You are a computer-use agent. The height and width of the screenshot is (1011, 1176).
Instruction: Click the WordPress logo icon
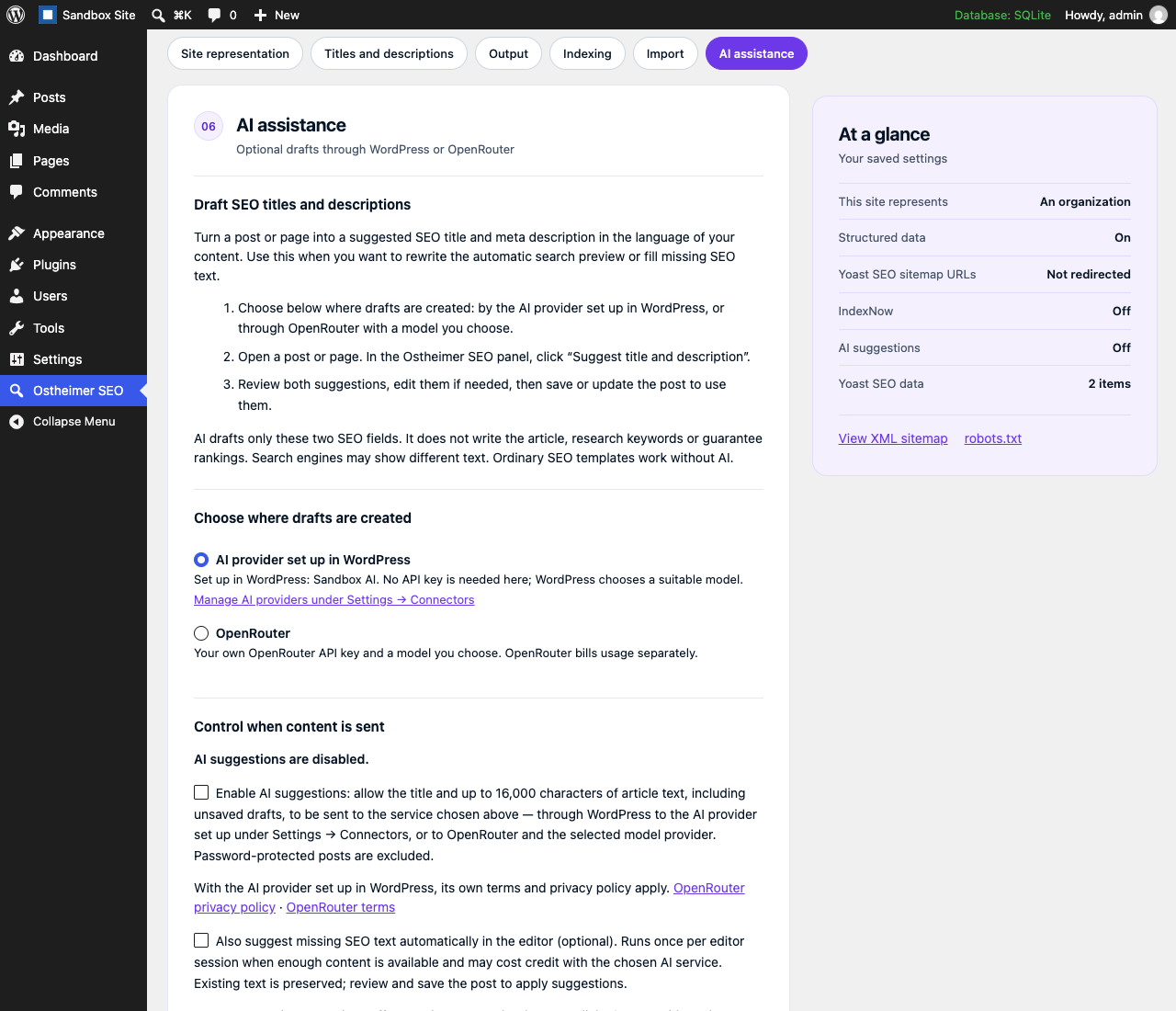16,15
